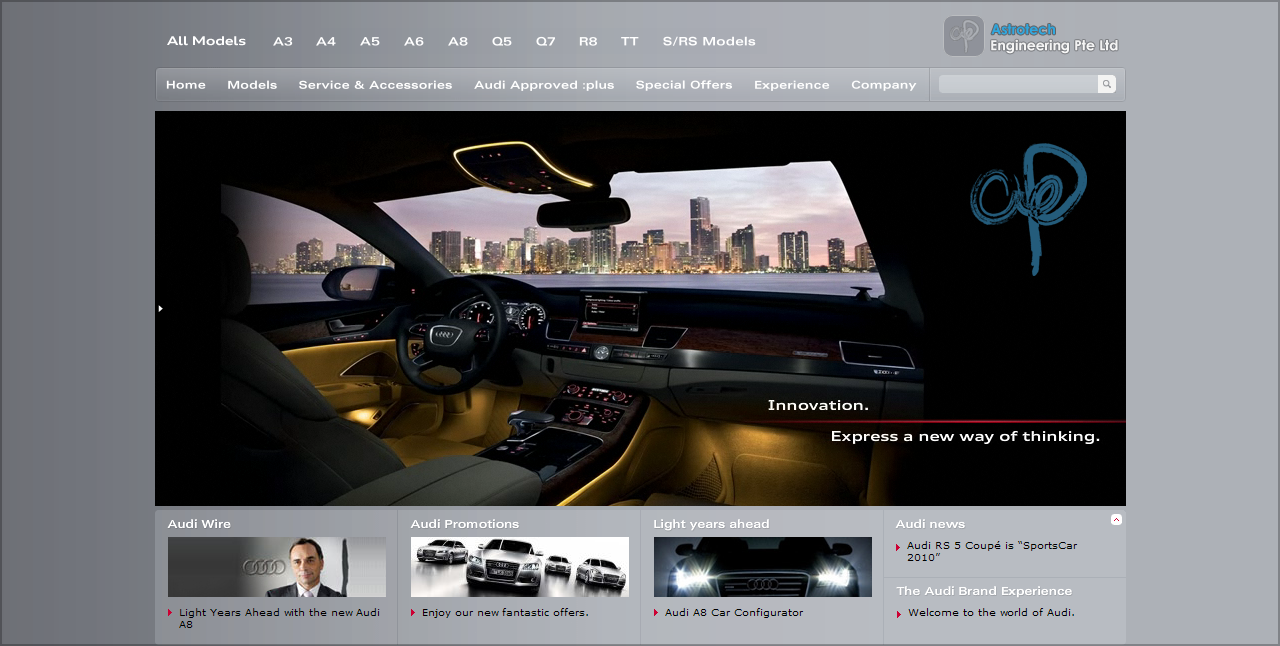Click the Audi news heading
This screenshot has width=1280, height=646.
pyautogui.click(x=930, y=524)
